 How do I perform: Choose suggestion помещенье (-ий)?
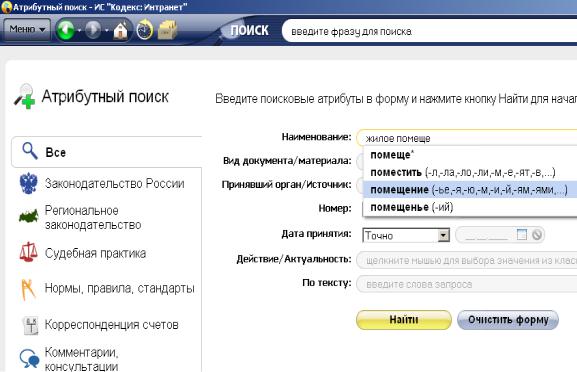tap(470, 207)
